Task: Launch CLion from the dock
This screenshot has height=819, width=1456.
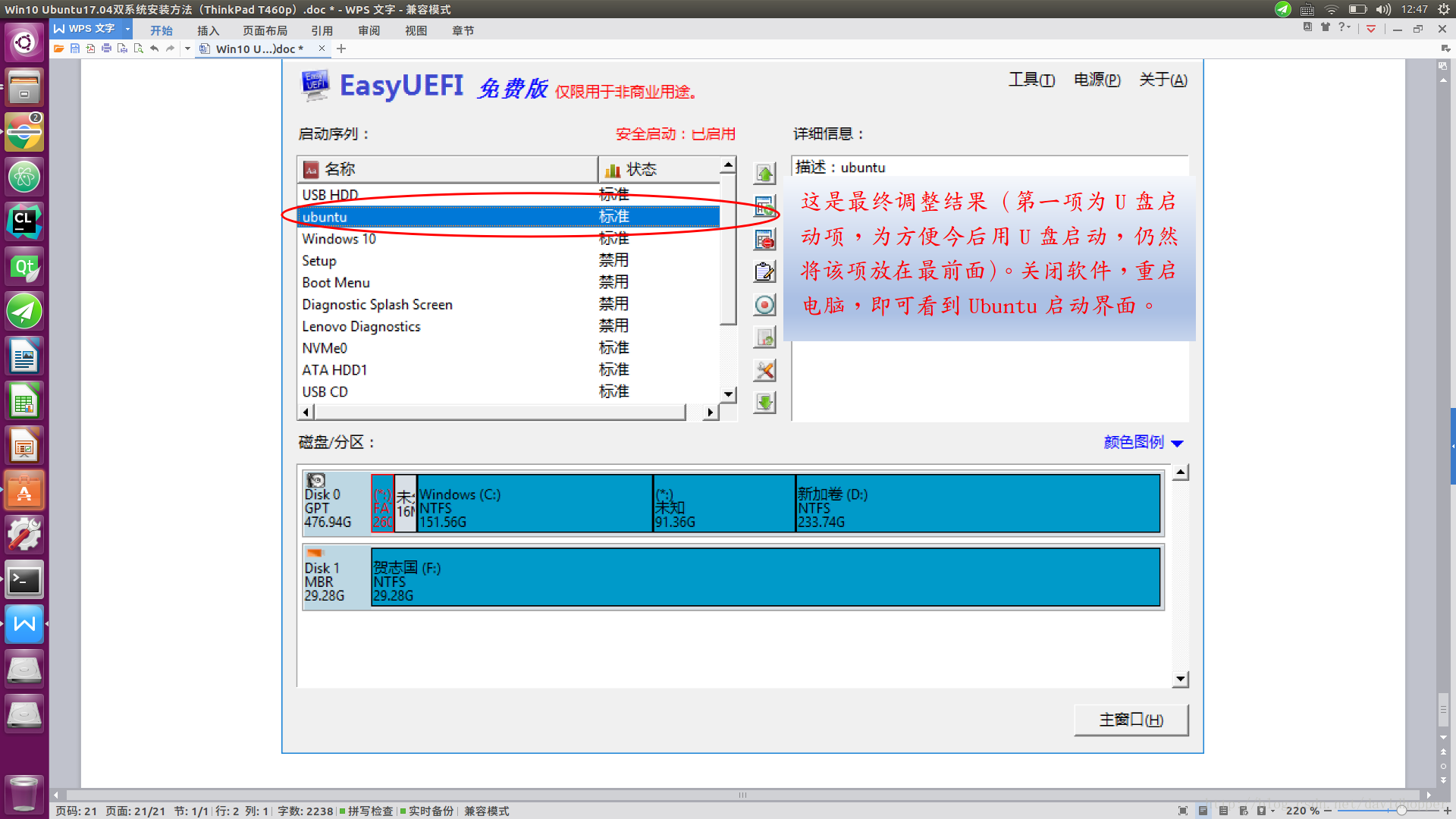Action: pyautogui.click(x=24, y=221)
